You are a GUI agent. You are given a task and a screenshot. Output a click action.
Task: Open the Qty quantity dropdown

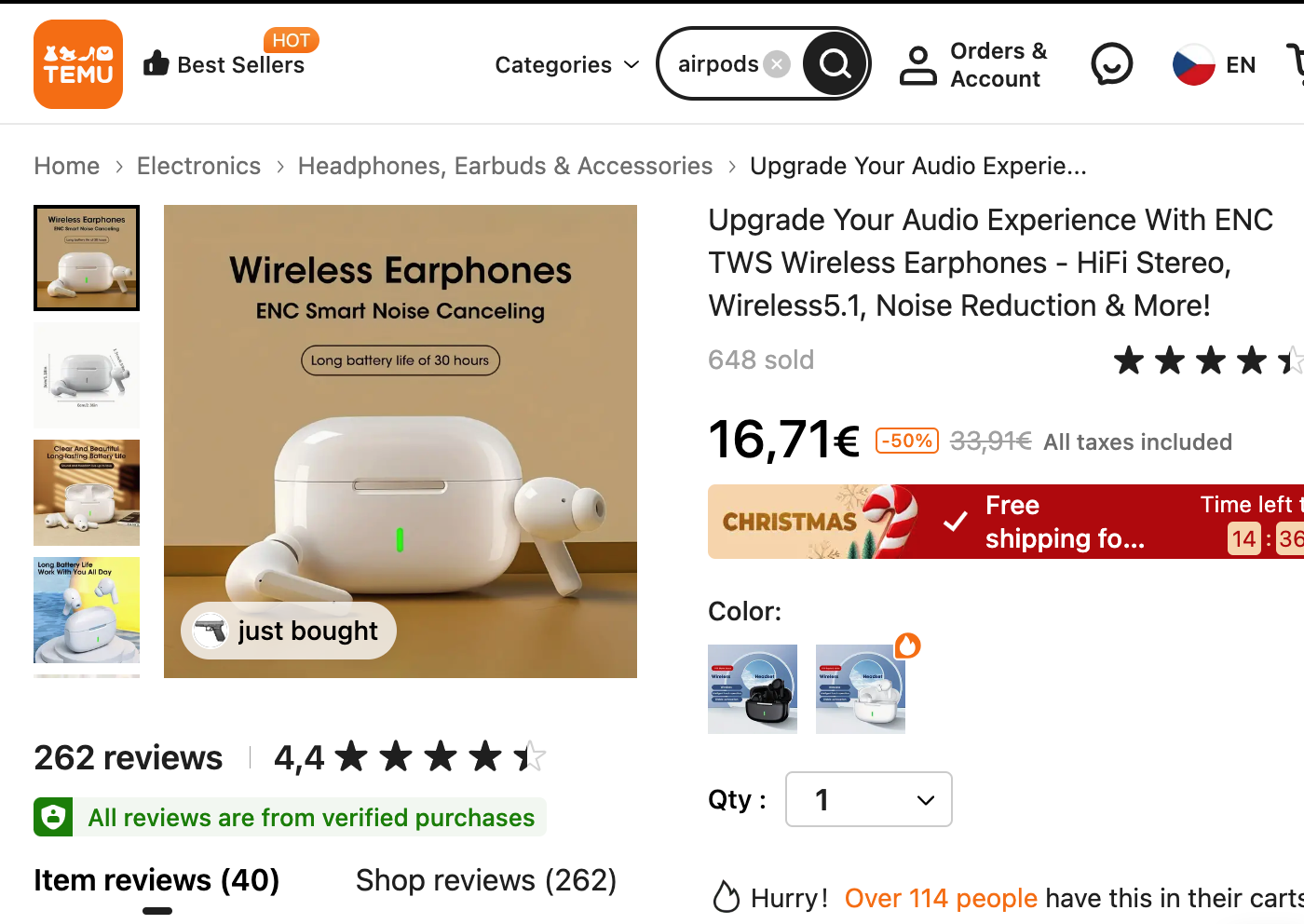click(868, 799)
